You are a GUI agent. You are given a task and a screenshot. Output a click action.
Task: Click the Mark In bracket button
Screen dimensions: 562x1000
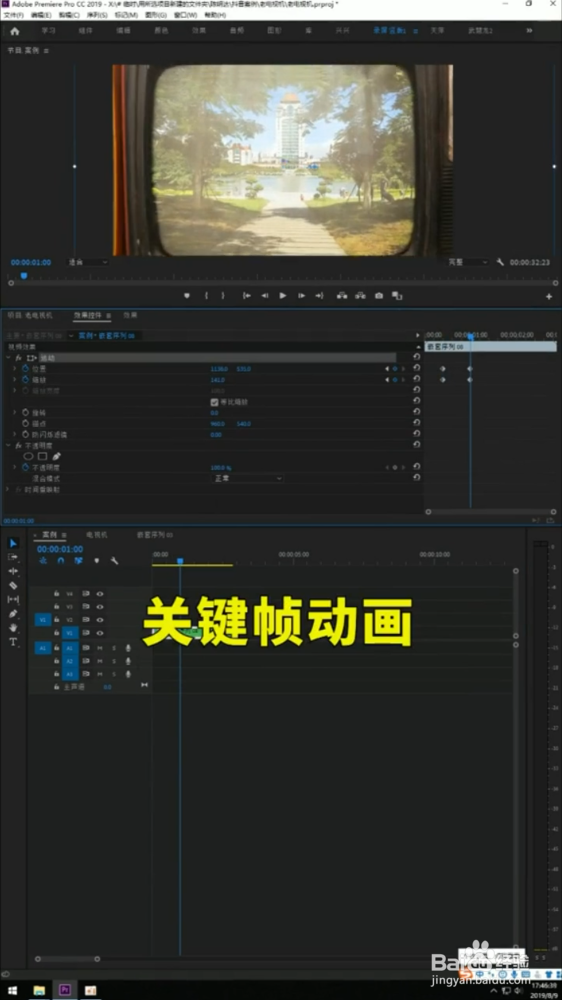coord(206,295)
